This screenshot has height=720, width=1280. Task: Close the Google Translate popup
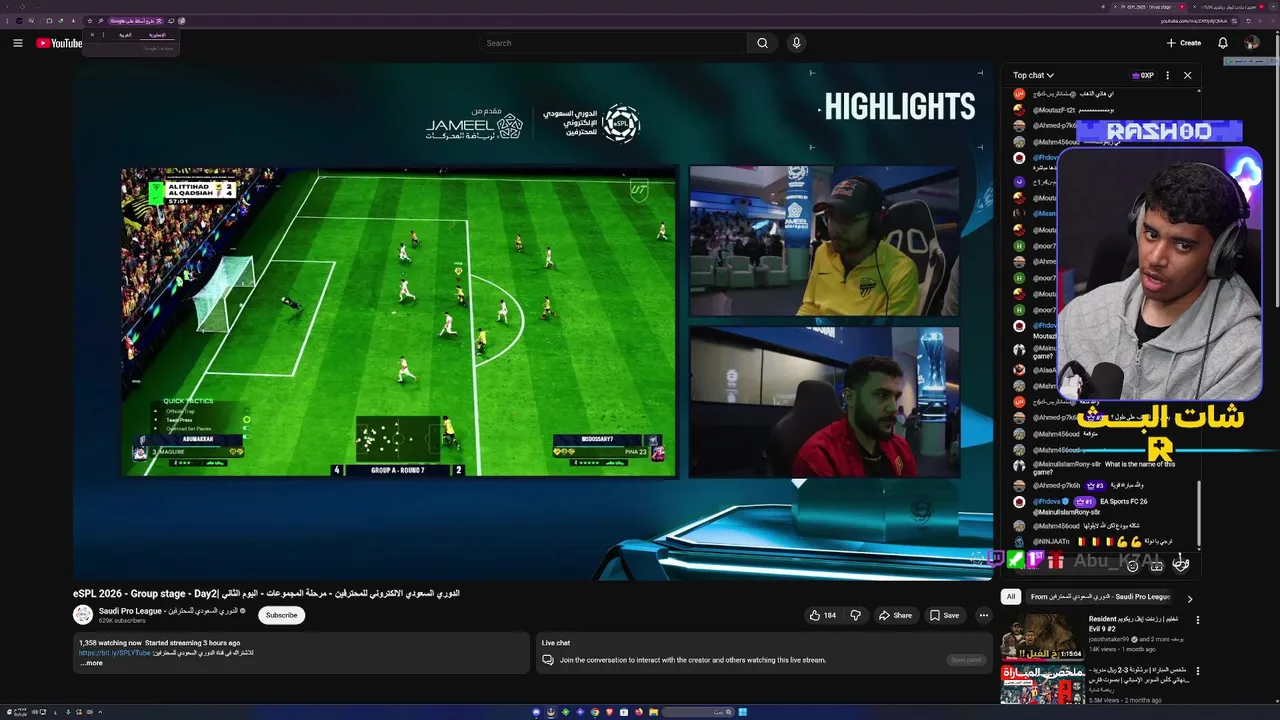92,34
